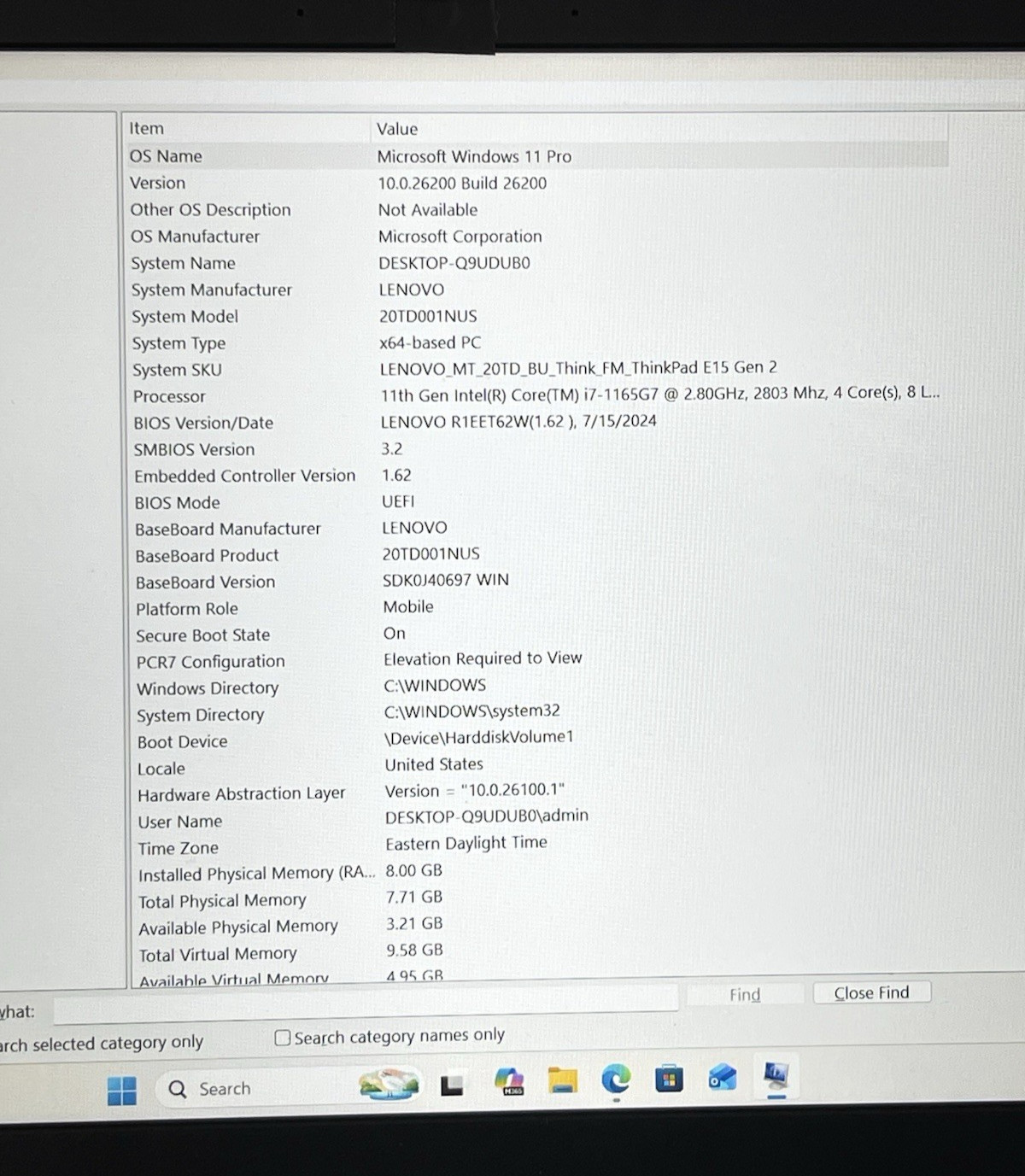Click the value Microsoft Windows 11 Pro
The width and height of the screenshot is (1025, 1176).
(x=474, y=156)
